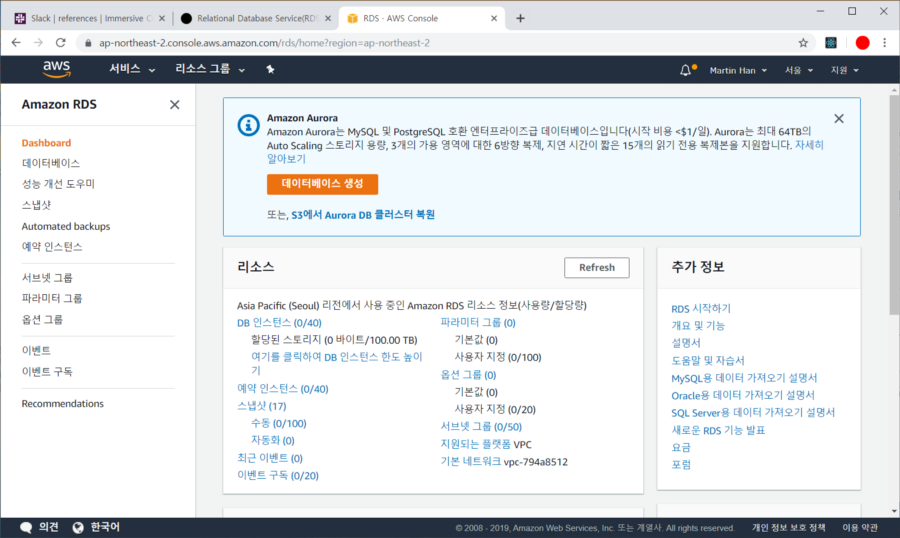This screenshot has height=538, width=900.
Task: Click the Refresh button in 리소스
Action: [596, 268]
